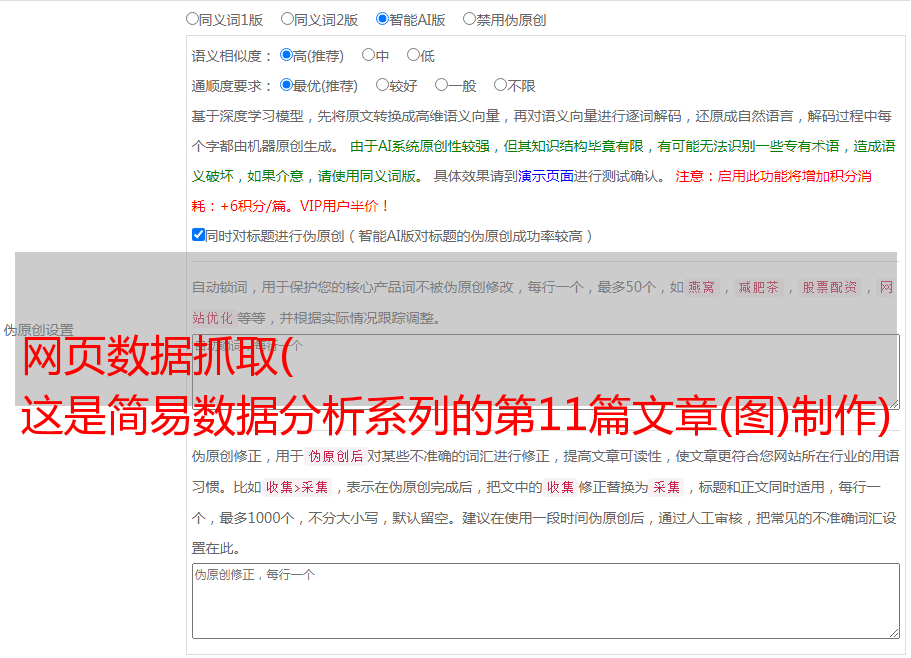Screen dimensions: 911x658
Task: Open the 演示页面 link
Action: [x=546, y=176]
